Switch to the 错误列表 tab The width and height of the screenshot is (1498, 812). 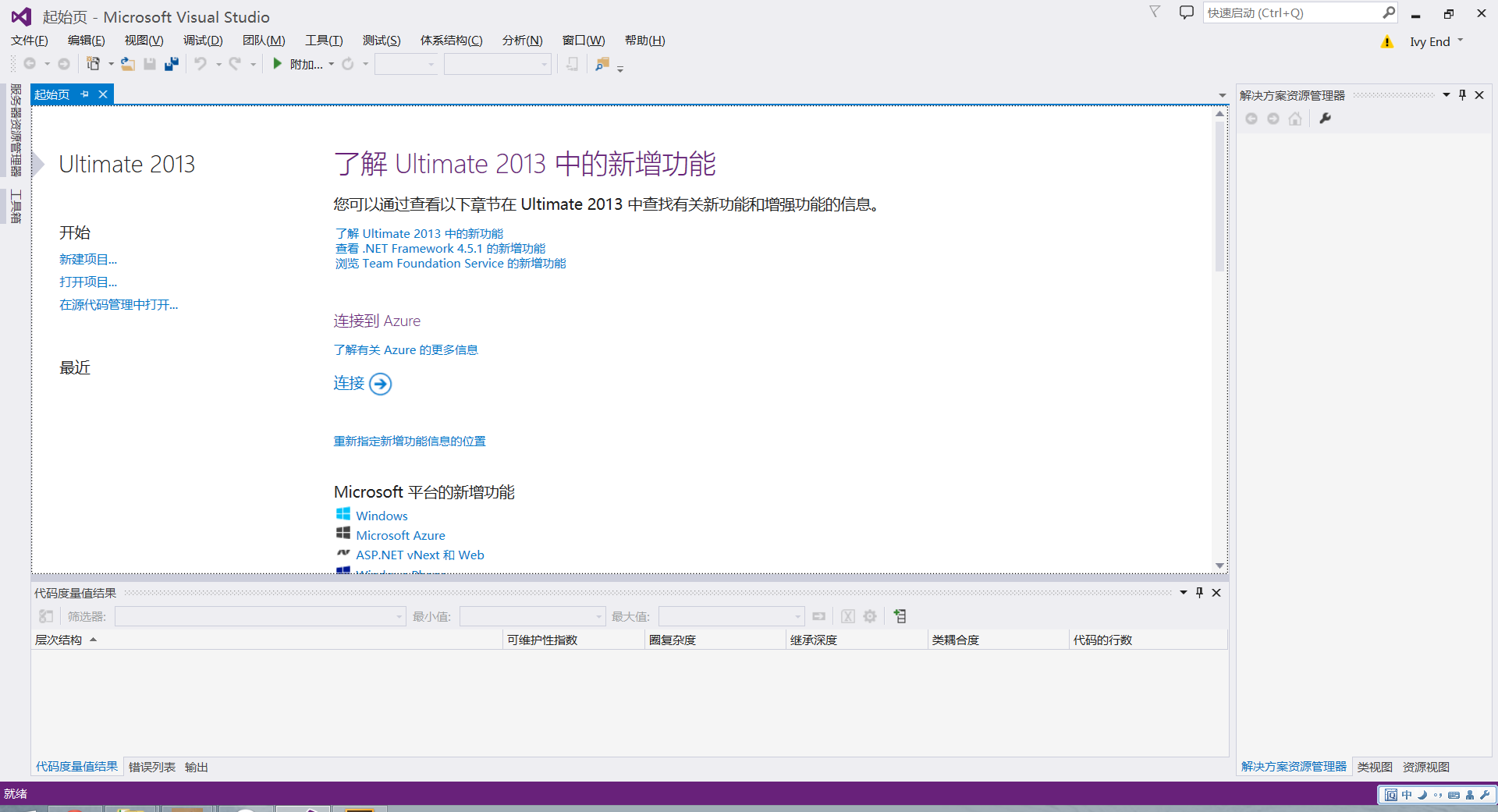click(x=152, y=768)
